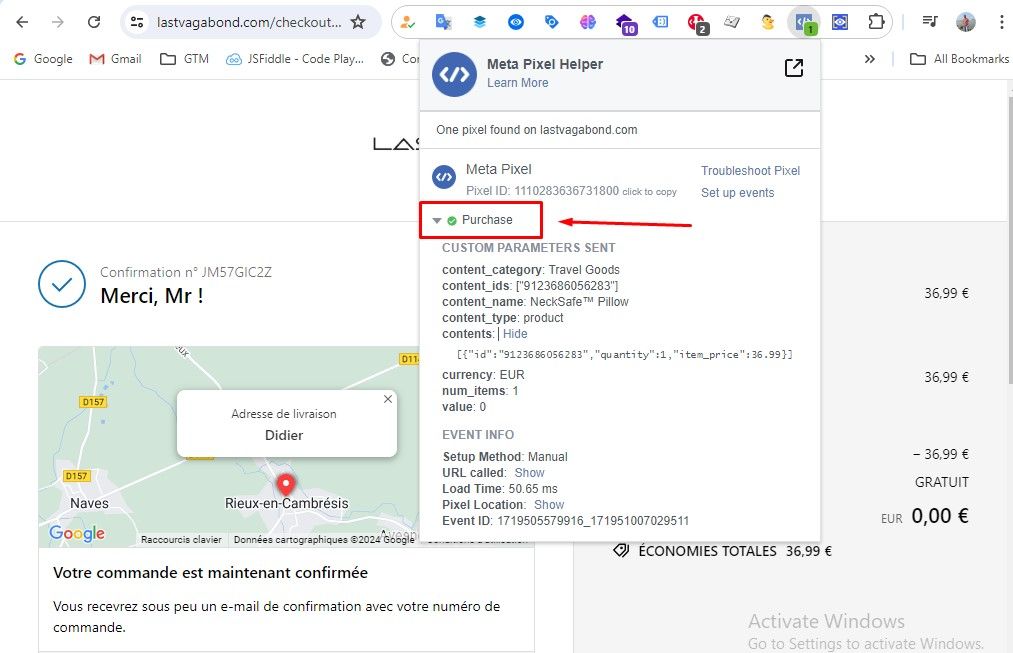Image resolution: width=1013 pixels, height=653 pixels.
Task: Collapse the Purchase event details
Action: click(x=437, y=220)
